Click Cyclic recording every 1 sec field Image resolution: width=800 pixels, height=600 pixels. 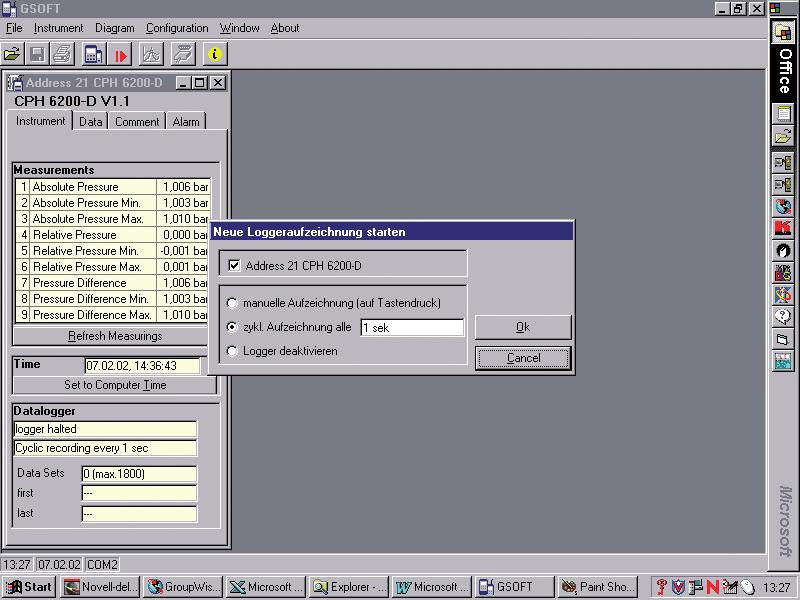click(x=105, y=448)
